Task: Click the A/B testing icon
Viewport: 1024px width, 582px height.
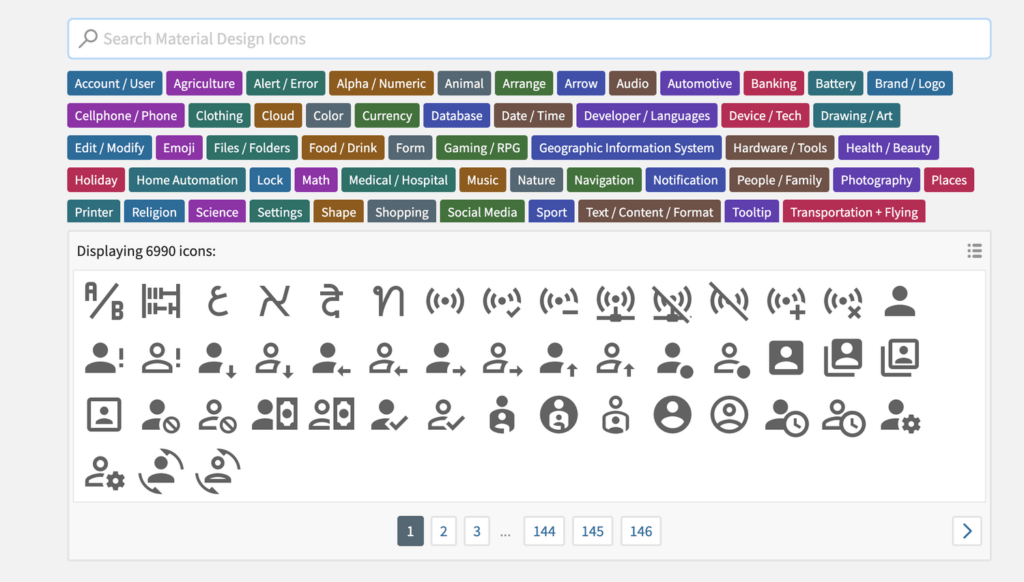Action: 104,301
